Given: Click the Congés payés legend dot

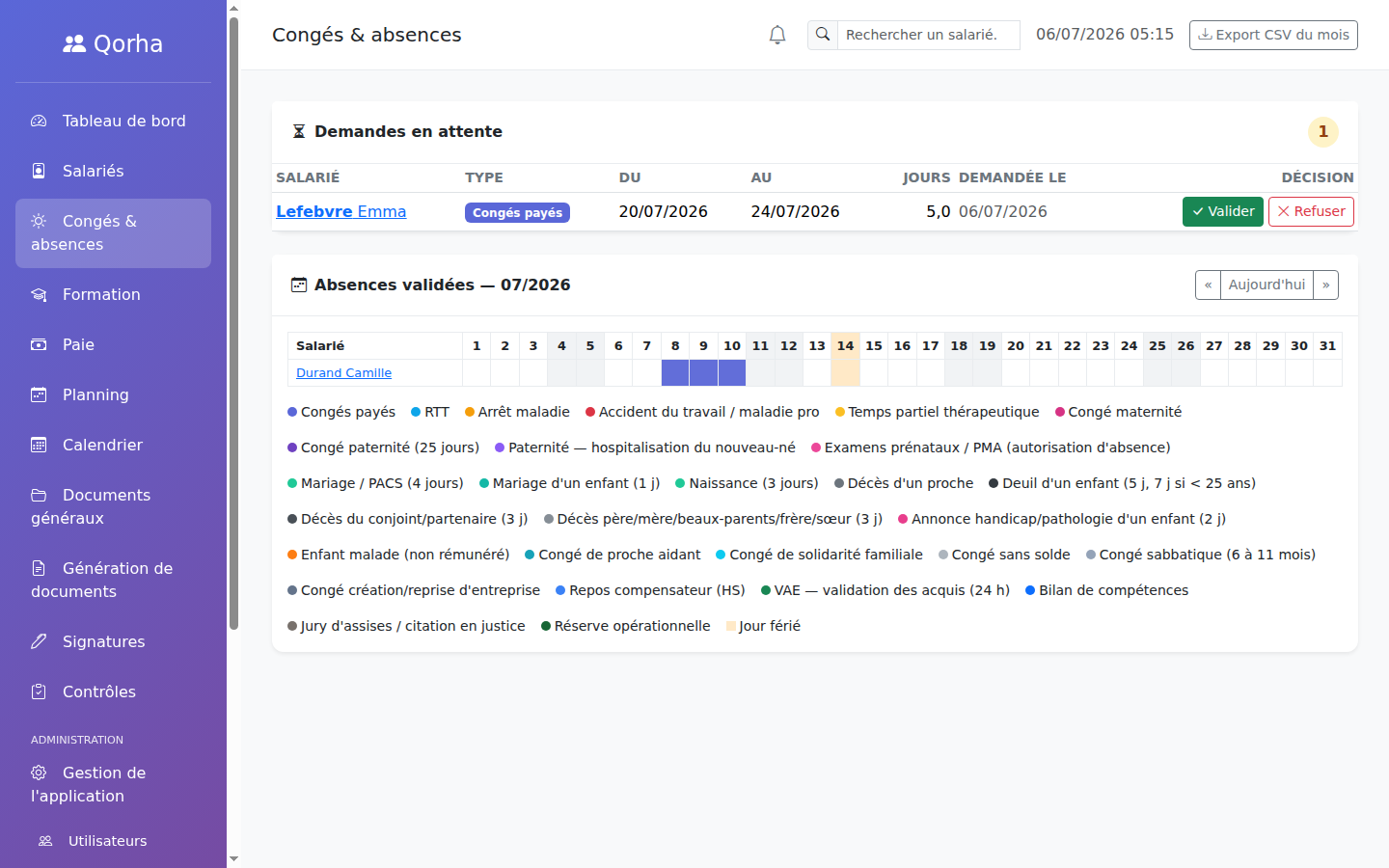Looking at the screenshot, I should [x=292, y=412].
